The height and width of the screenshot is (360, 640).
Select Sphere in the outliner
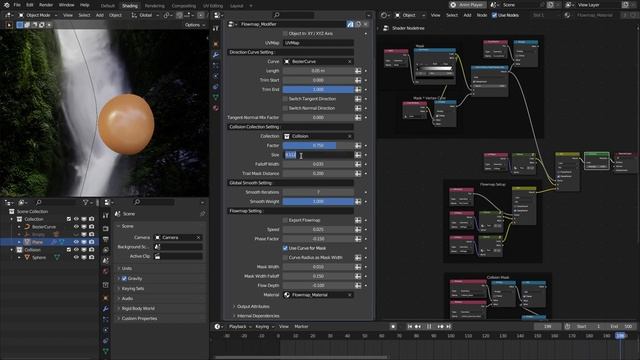click(39, 258)
